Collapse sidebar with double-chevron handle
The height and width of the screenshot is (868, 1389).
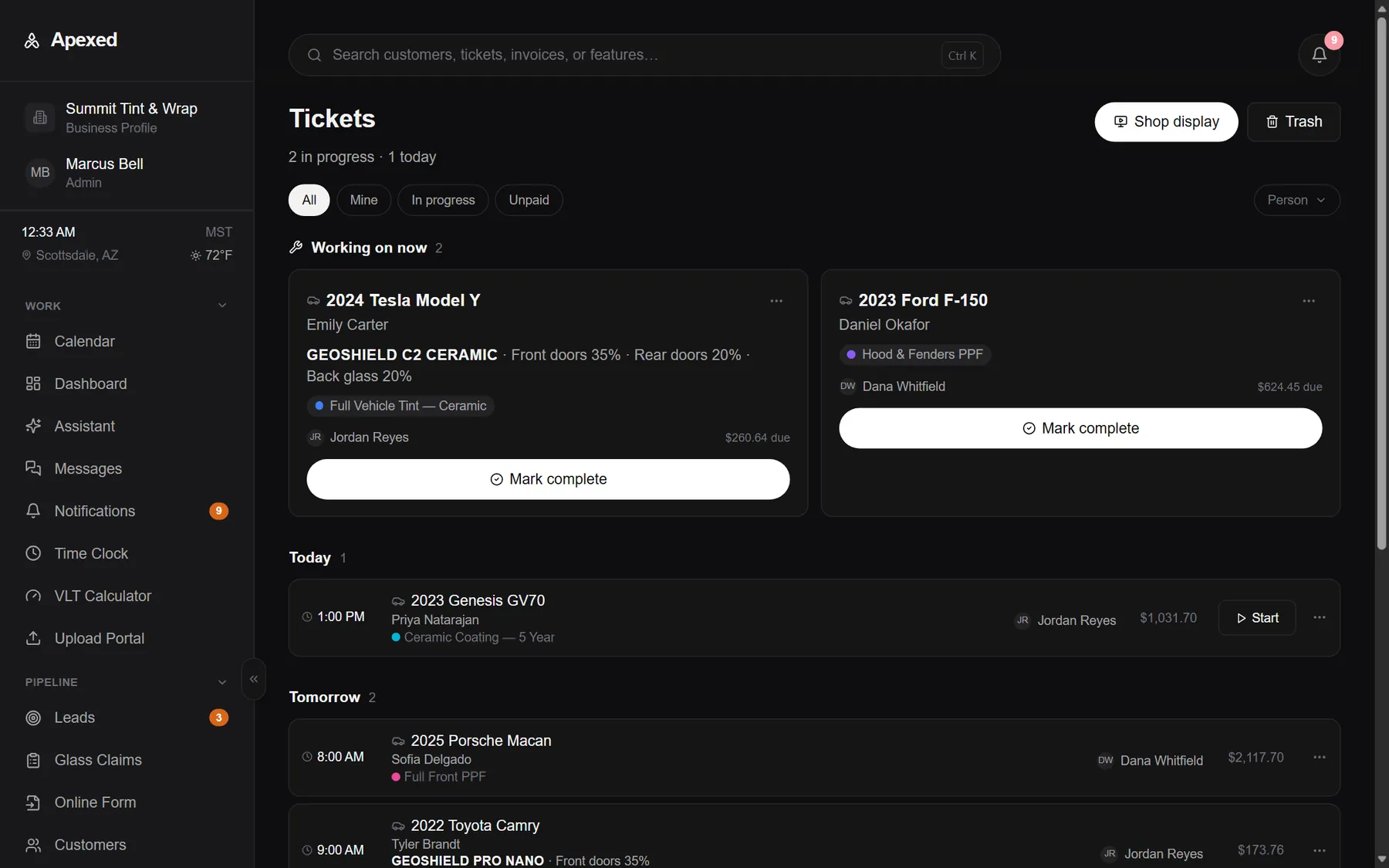pyautogui.click(x=254, y=679)
